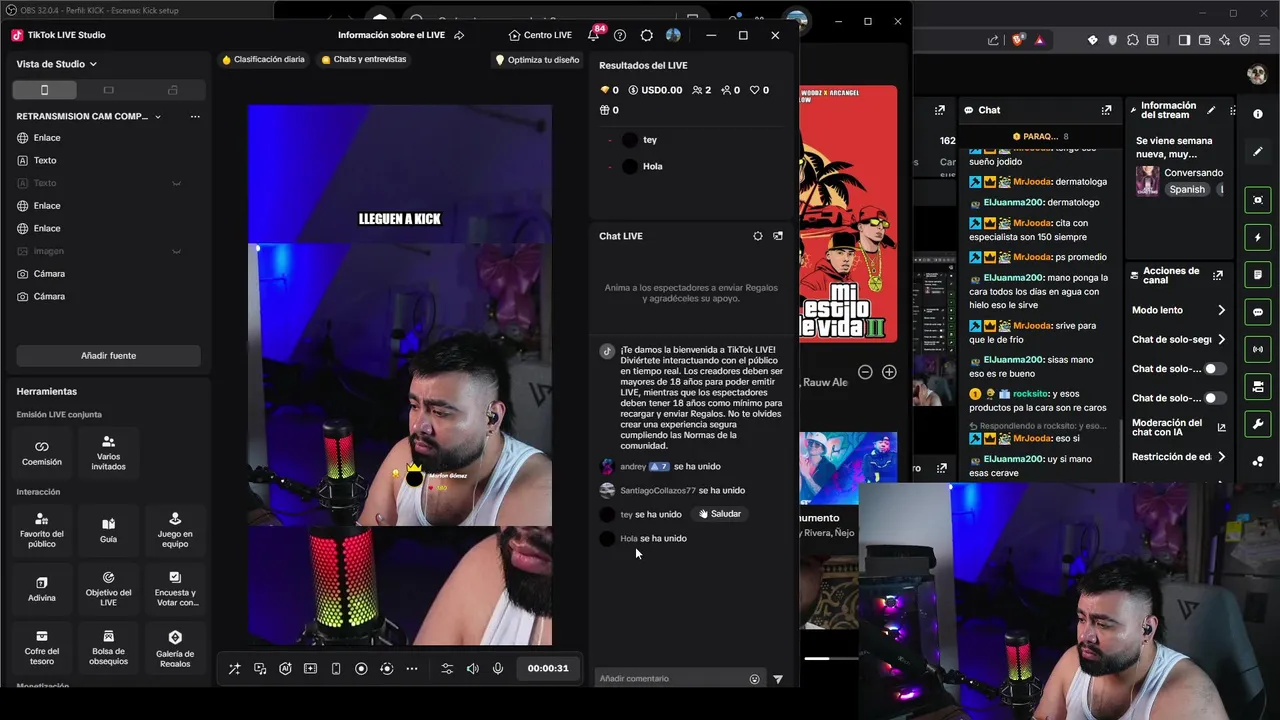Open the profile avatar in TikTok Studio
Image resolution: width=1280 pixels, height=720 pixels.
673,35
